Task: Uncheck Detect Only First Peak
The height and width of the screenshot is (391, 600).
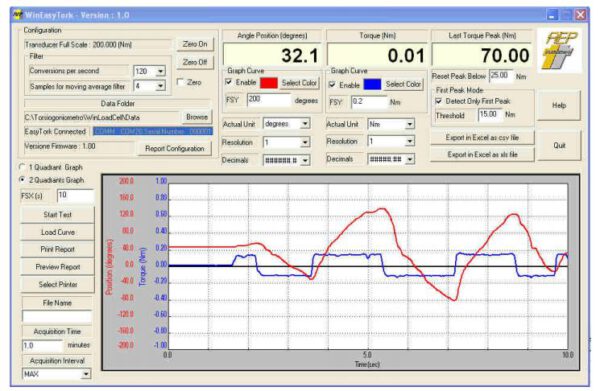Action: (439, 101)
